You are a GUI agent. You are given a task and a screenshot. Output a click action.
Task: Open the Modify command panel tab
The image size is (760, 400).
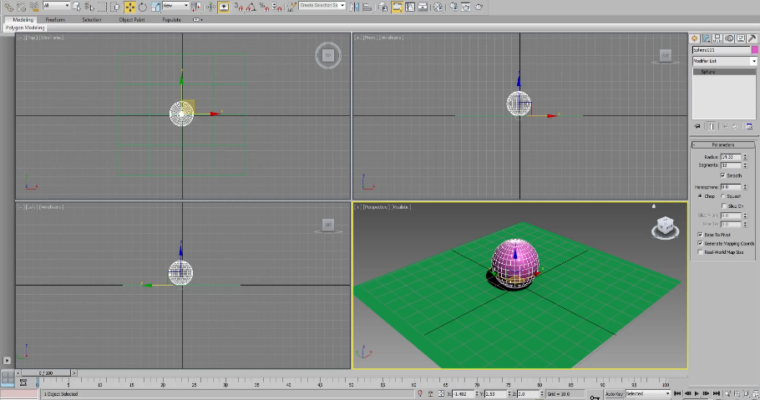tap(706, 38)
